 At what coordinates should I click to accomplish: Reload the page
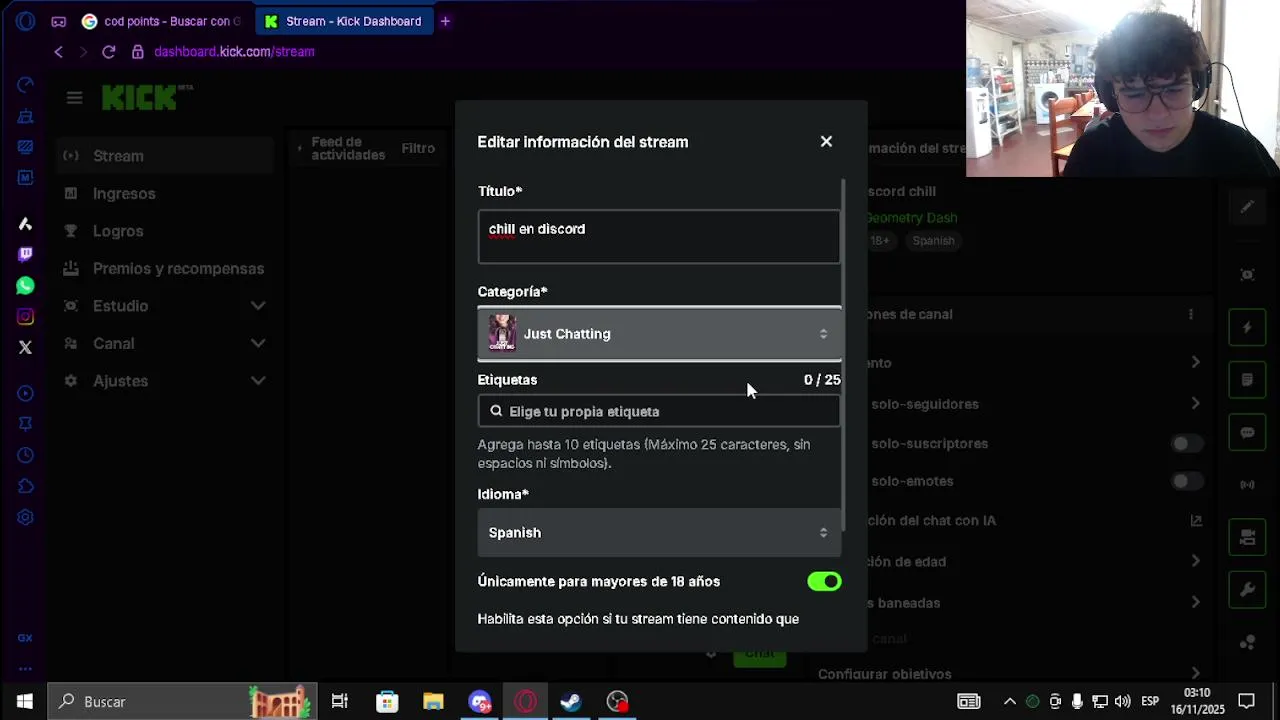[108, 52]
